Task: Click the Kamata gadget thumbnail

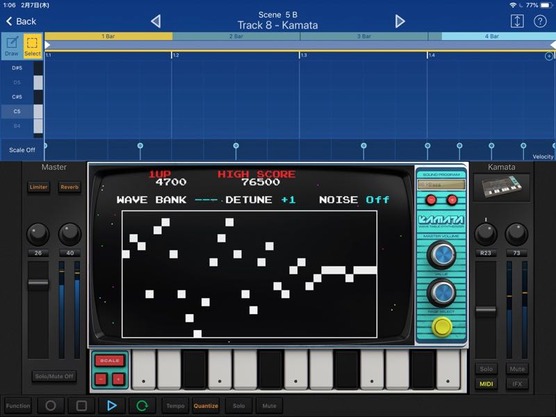Action: (x=501, y=187)
